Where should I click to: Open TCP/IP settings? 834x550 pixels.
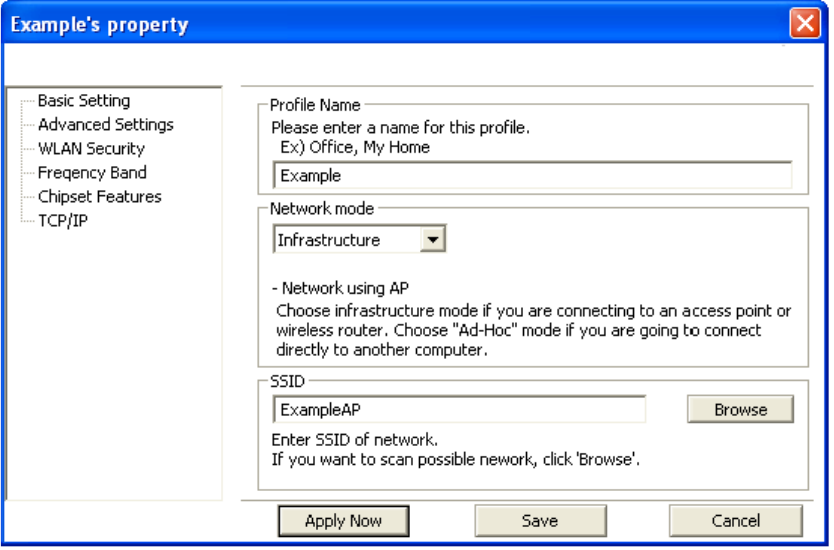(x=63, y=220)
